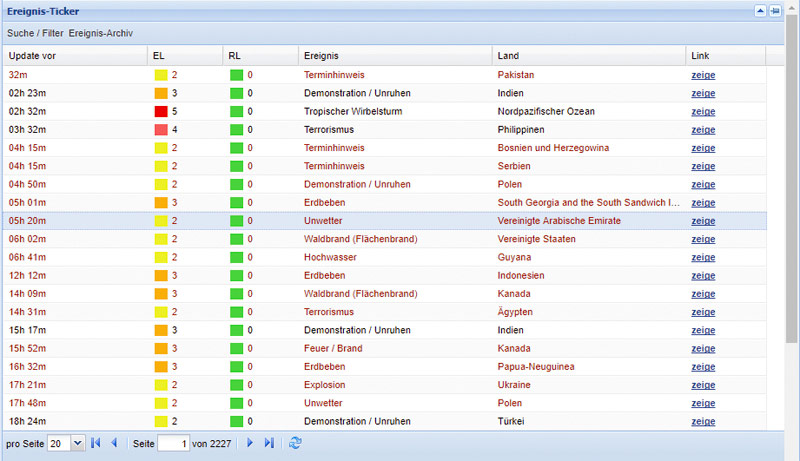Click the red EL 5 color indicator

pyautogui.click(x=160, y=111)
